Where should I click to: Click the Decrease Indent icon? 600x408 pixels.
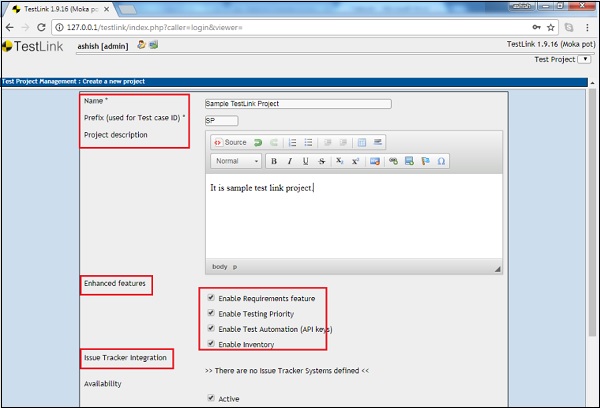tap(328, 142)
